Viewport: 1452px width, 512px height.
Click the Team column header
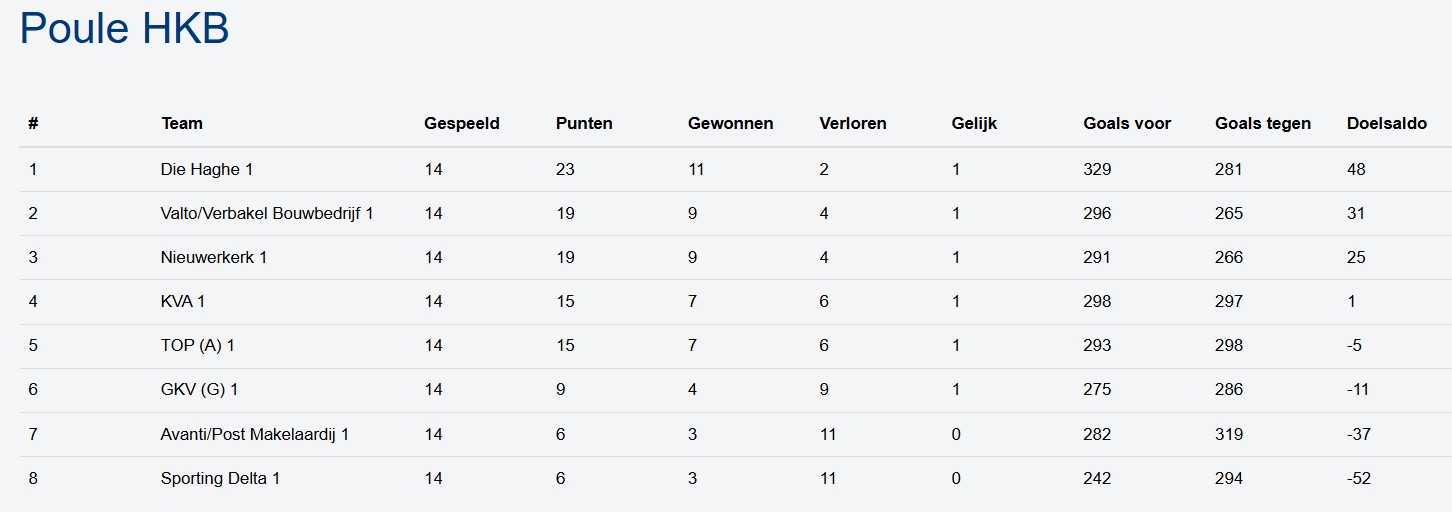[x=182, y=124]
